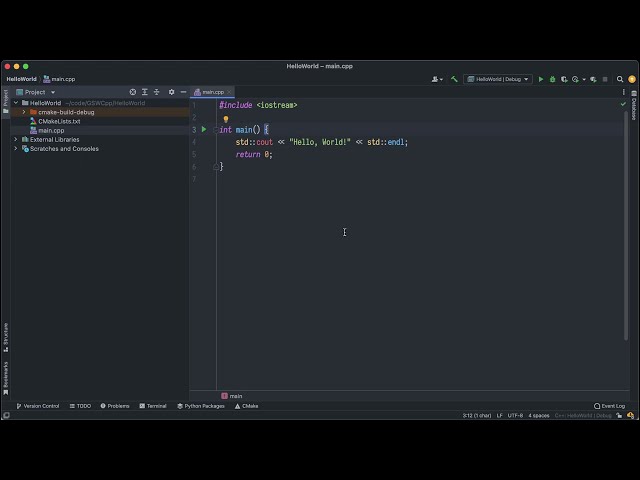Screen dimensions: 640x480
Task: Toggle the Project side tool window
Action: [x=6, y=102]
